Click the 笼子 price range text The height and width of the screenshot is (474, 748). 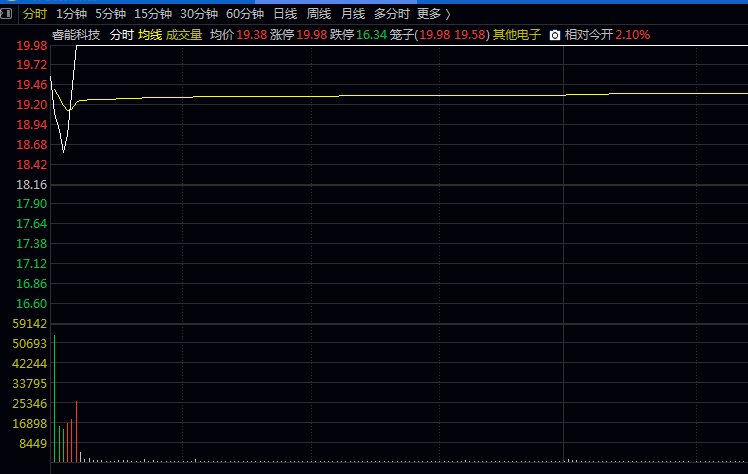pyautogui.click(x=439, y=35)
